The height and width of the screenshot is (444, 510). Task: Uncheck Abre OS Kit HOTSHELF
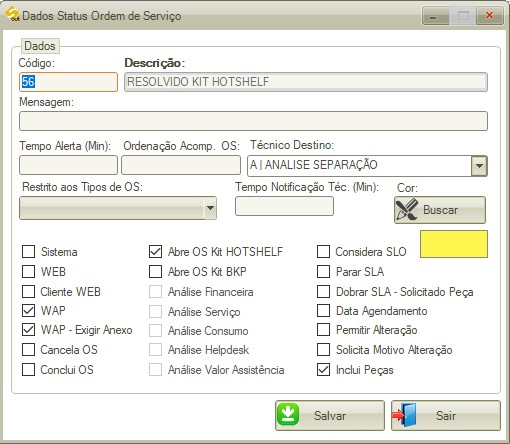[x=155, y=252]
